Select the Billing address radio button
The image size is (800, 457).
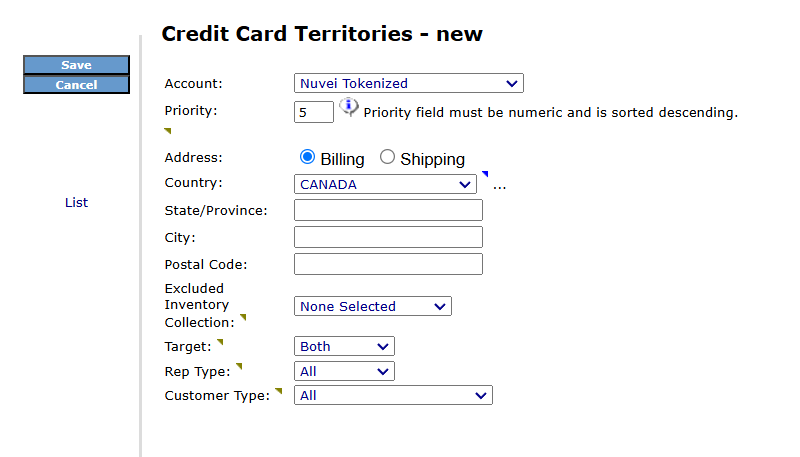coord(308,158)
